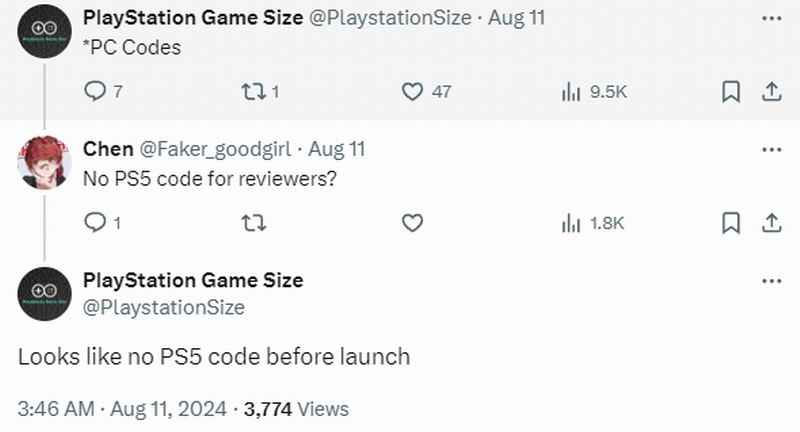The height and width of the screenshot is (432, 800).
Task: Click PlayStation Game Size avatar on main tweet
Action: [45, 293]
